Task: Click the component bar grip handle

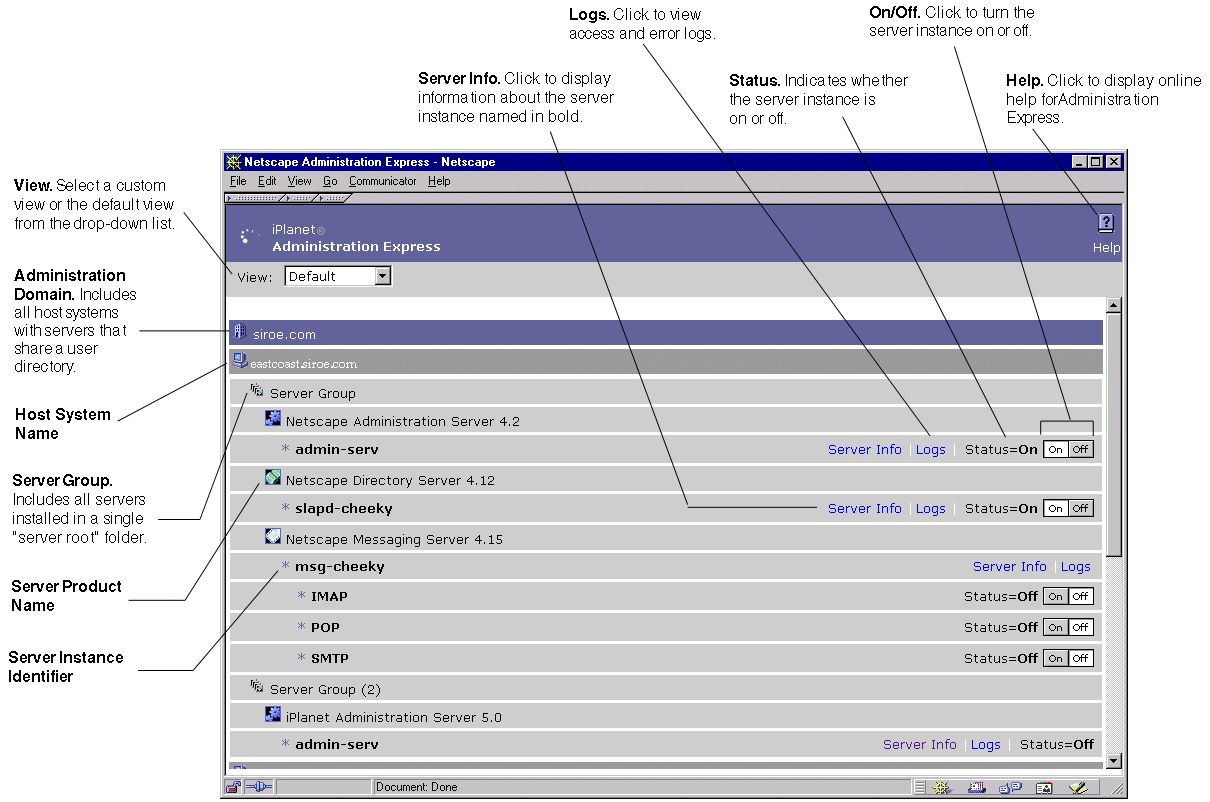Action: (920, 788)
